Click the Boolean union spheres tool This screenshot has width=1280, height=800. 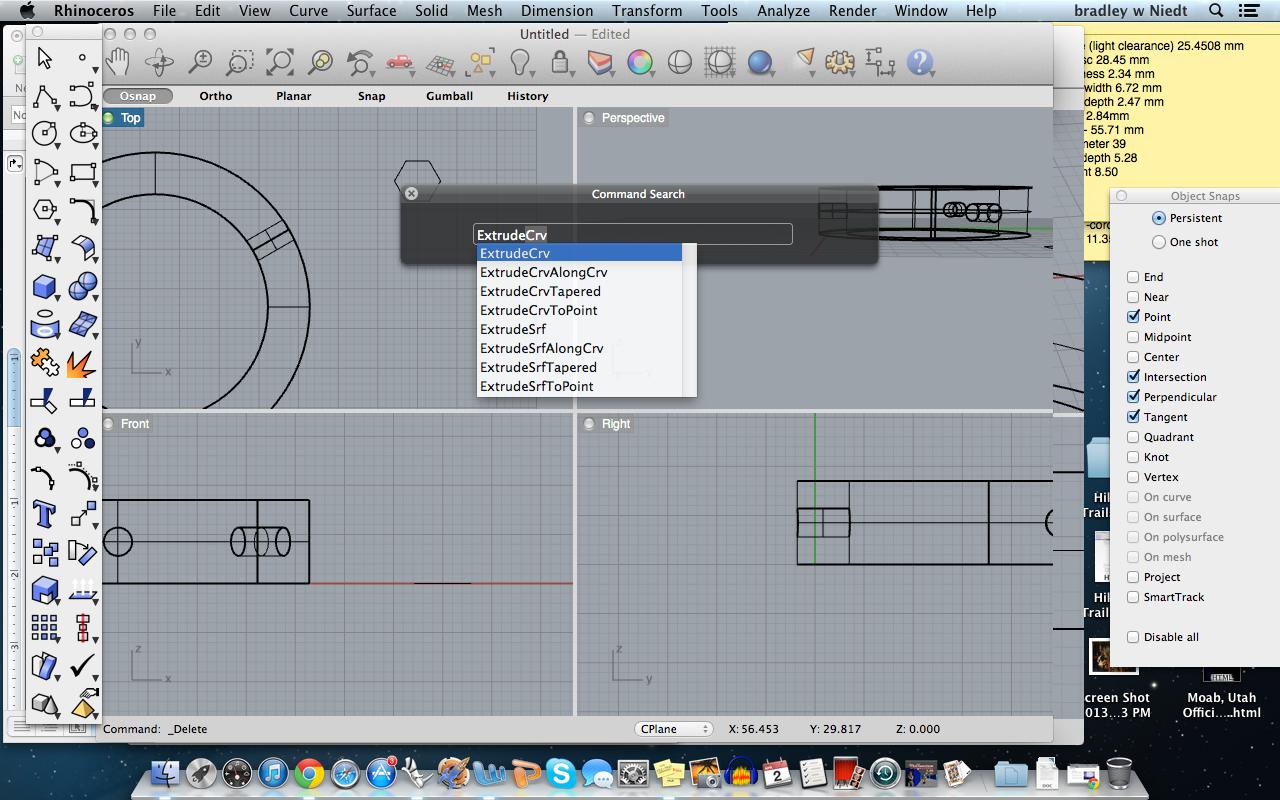point(83,287)
